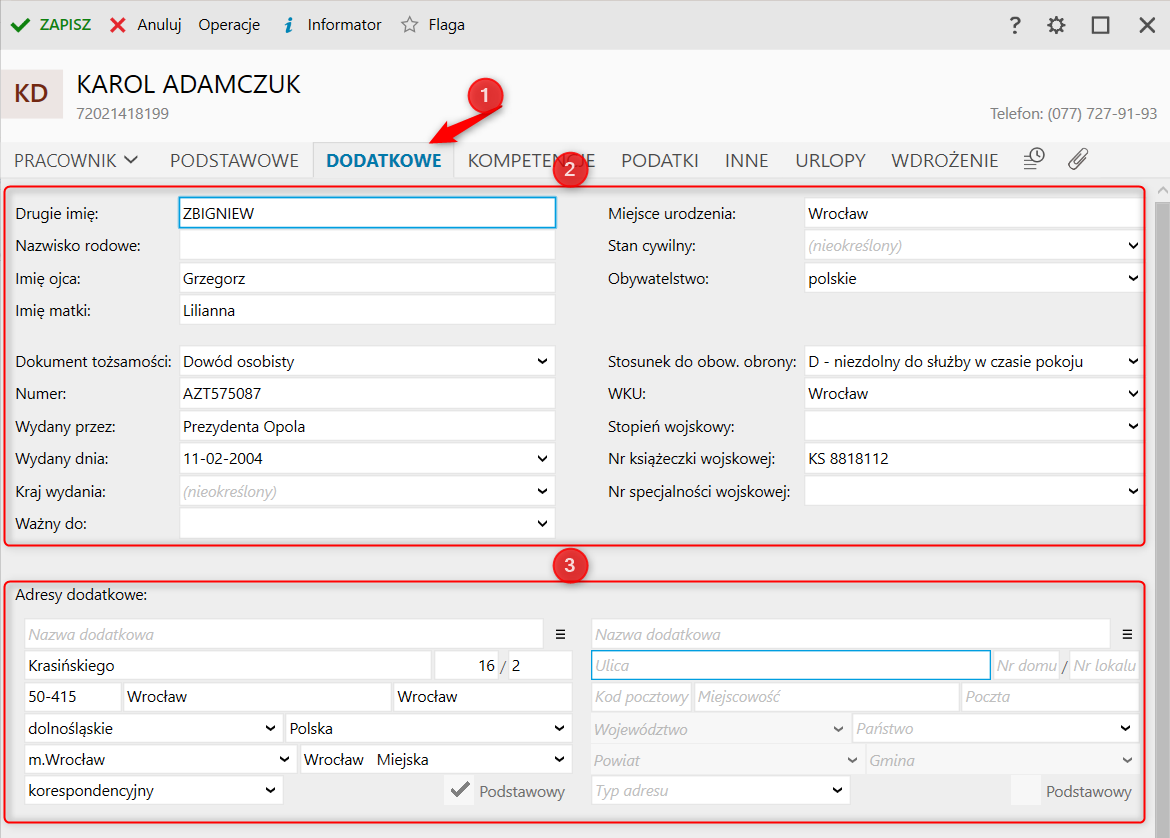
Task: Switch to the PODSTAWOWE tab
Action: coord(234,160)
